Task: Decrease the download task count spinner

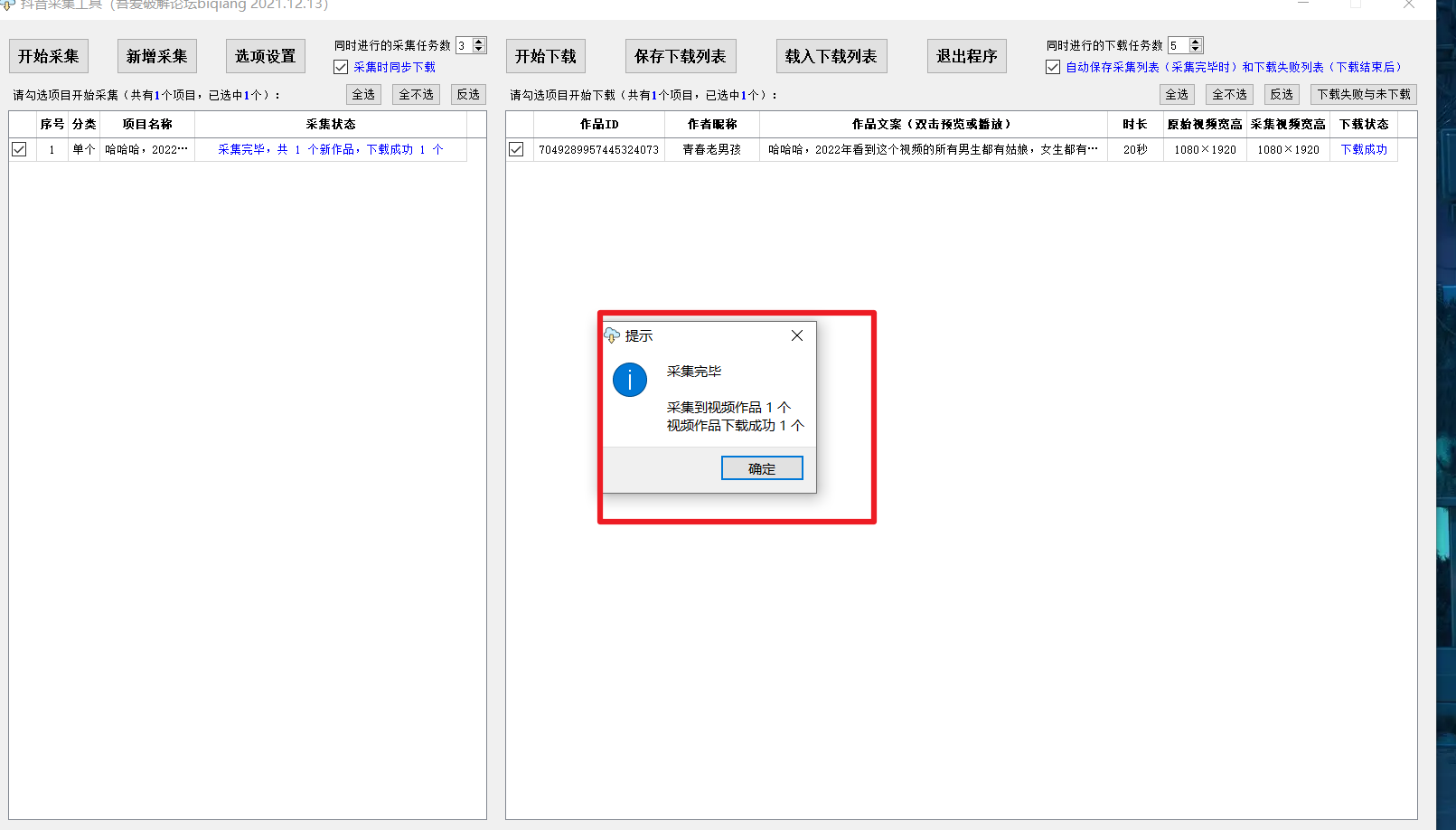Action: click(1196, 49)
